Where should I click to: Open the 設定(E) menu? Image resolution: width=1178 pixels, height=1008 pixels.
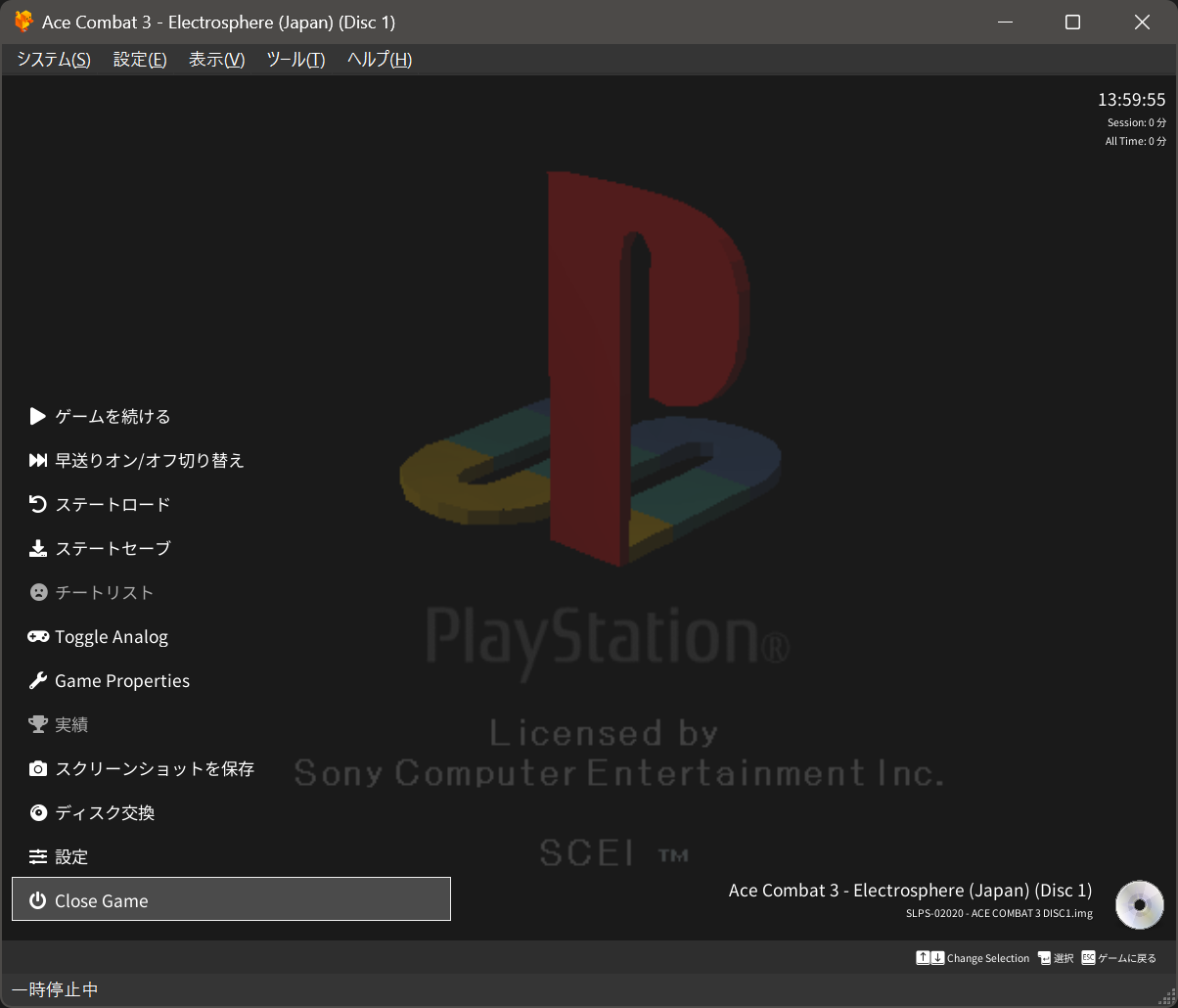(140, 60)
